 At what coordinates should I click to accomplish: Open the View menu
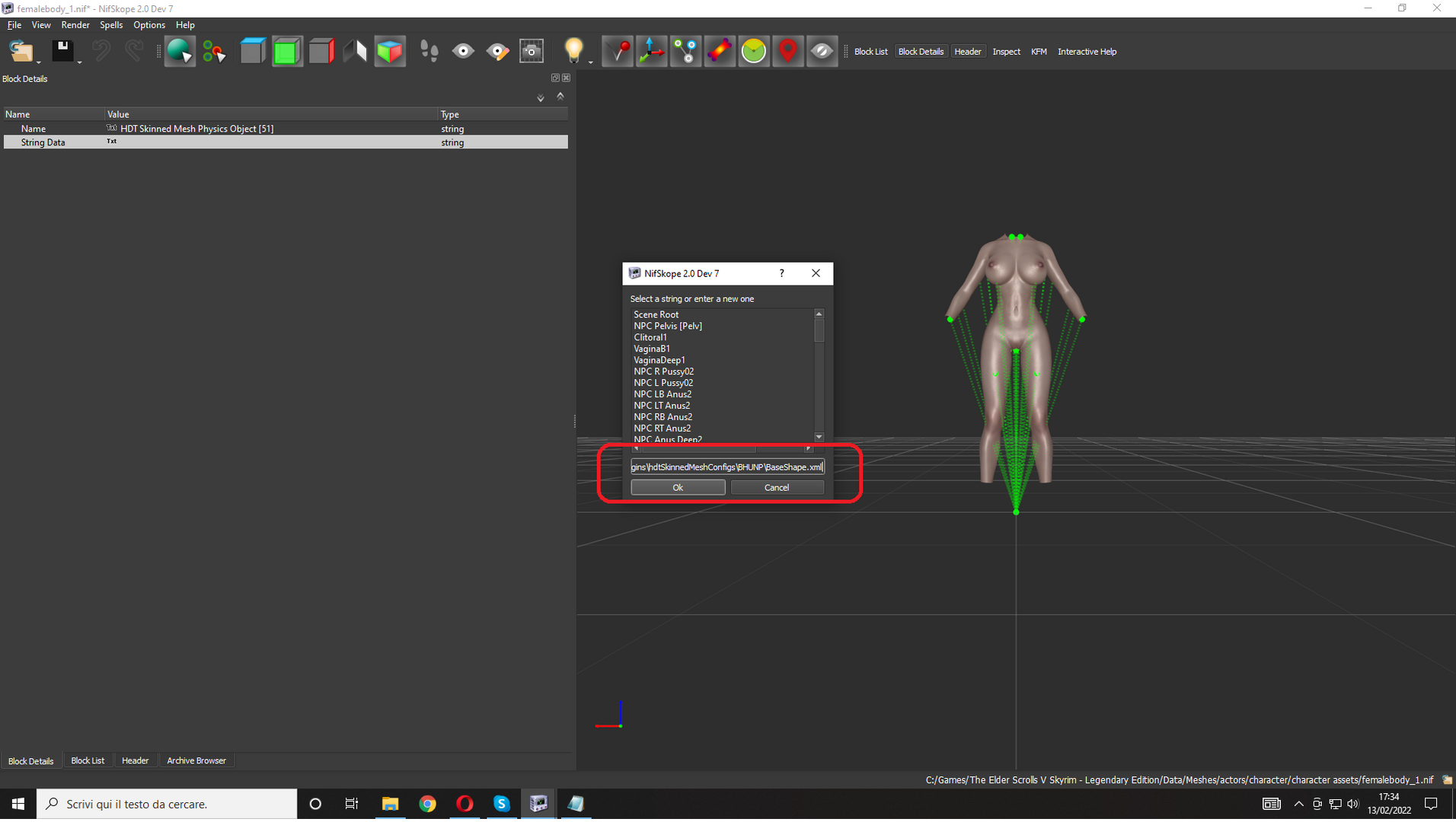(41, 25)
